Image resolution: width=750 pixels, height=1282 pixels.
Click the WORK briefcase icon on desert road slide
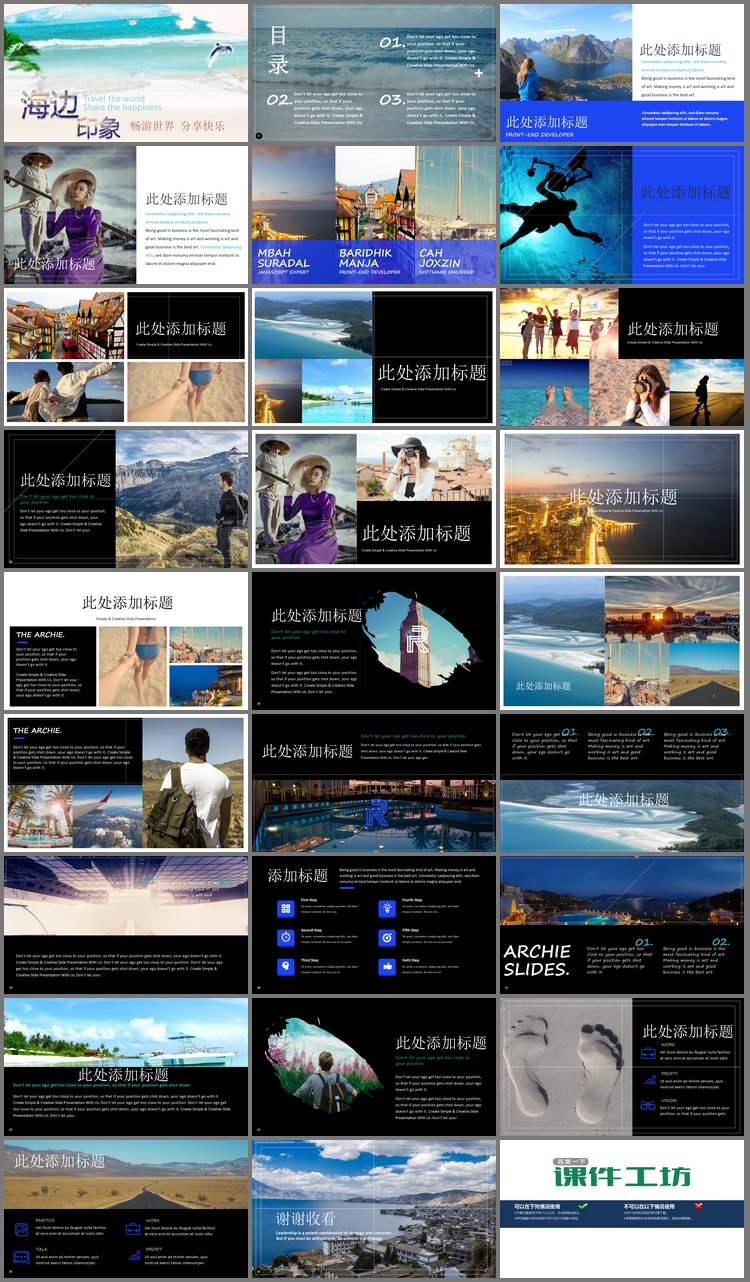132,1228
